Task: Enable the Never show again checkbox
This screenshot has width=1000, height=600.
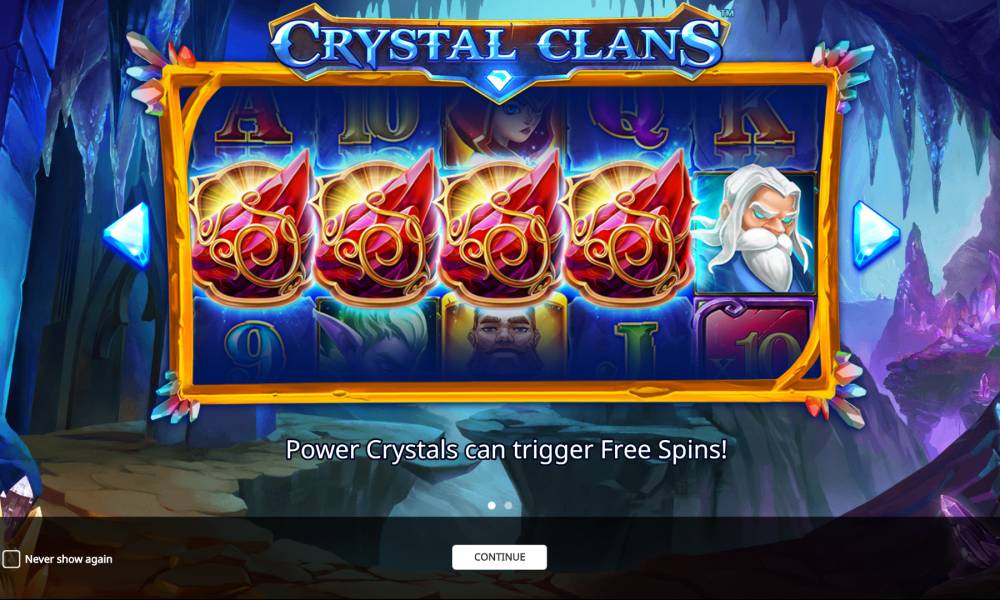Action: coord(11,559)
